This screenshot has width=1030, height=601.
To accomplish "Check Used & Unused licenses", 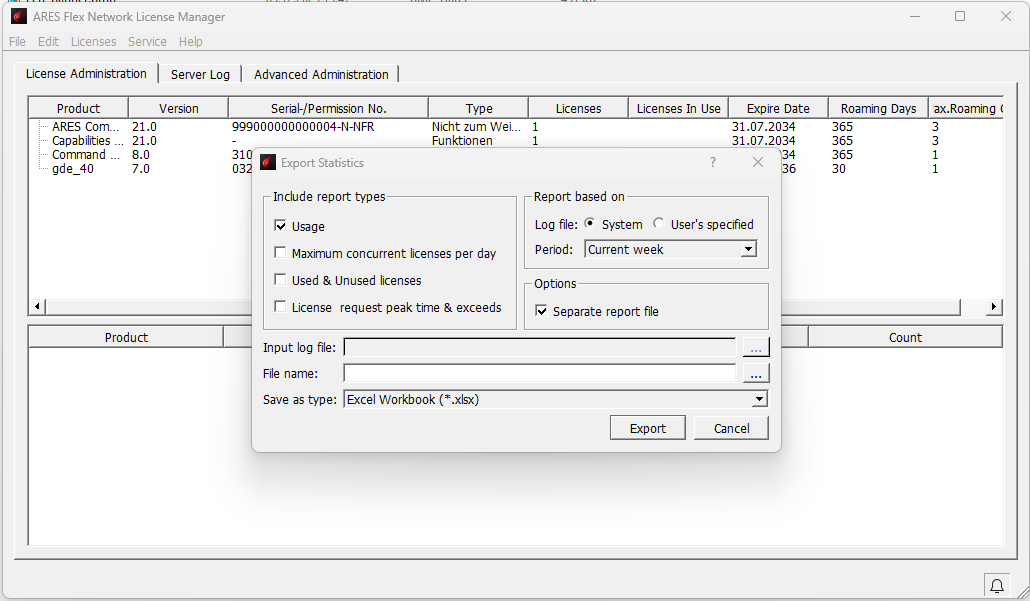I will coord(281,280).
